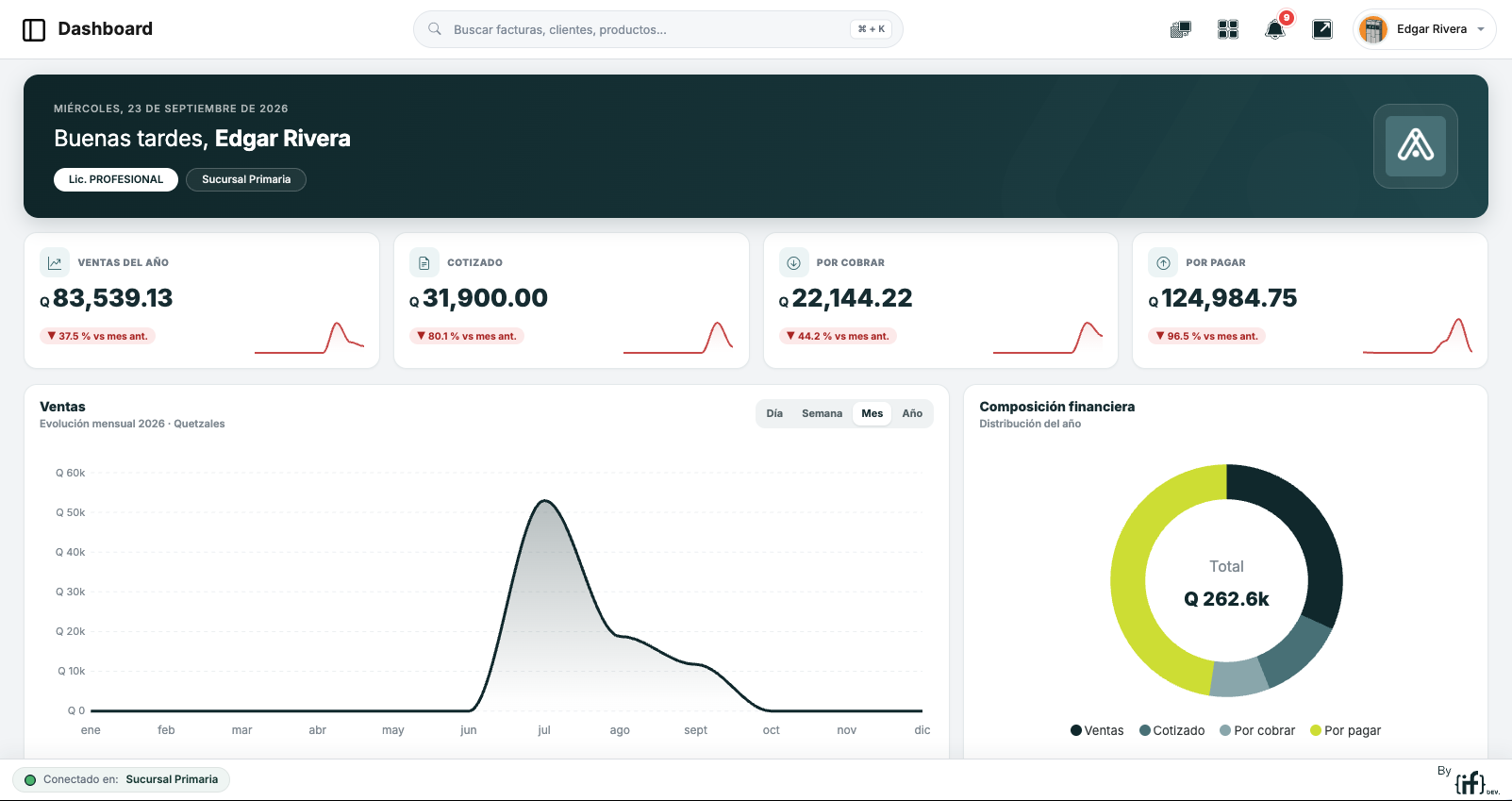Click the 31,900.00 quoted value
This screenshot has width=1512, height=801.
click(x=485, y=298)
